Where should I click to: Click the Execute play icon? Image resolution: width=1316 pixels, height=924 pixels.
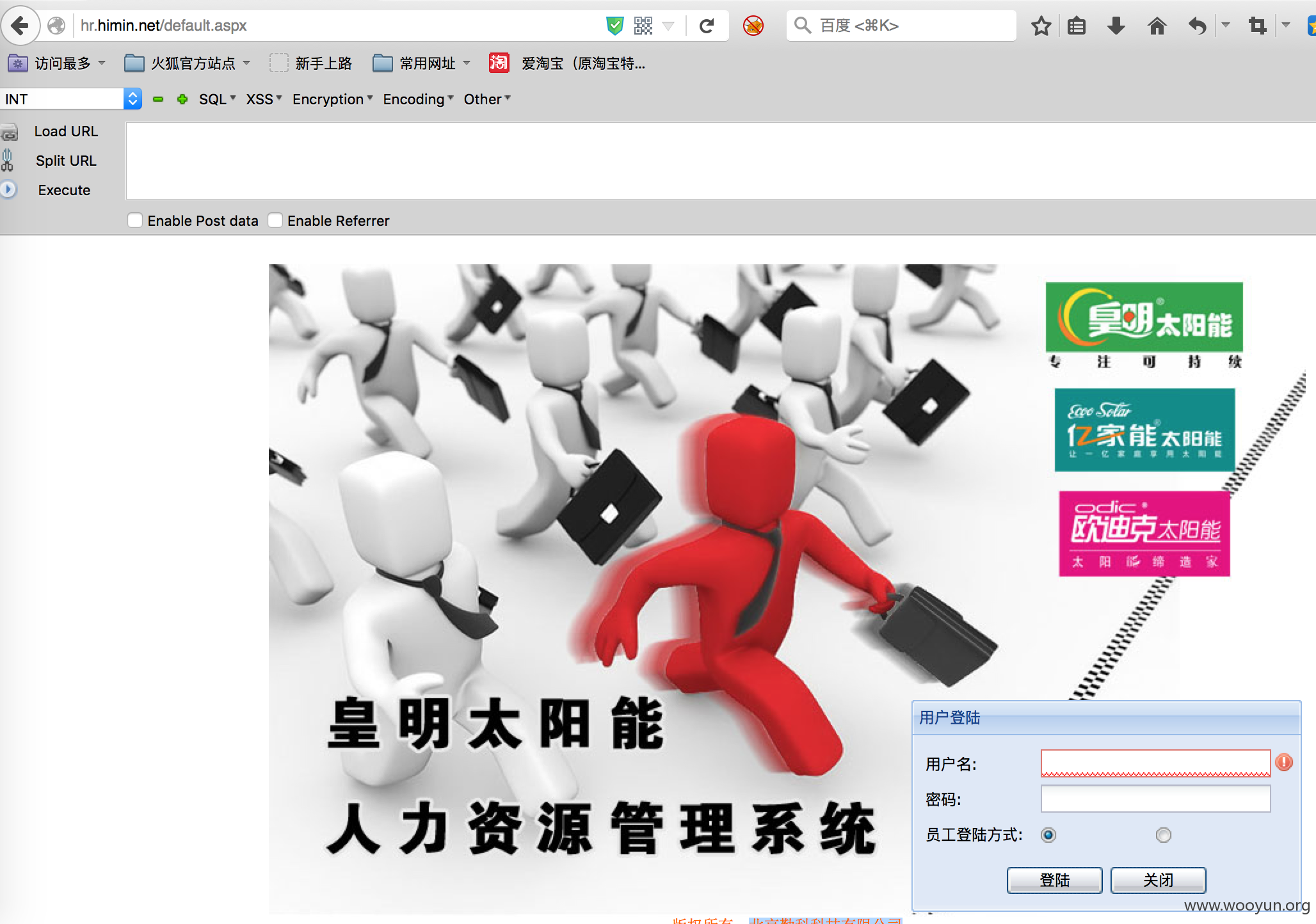[x=8, y=190]
